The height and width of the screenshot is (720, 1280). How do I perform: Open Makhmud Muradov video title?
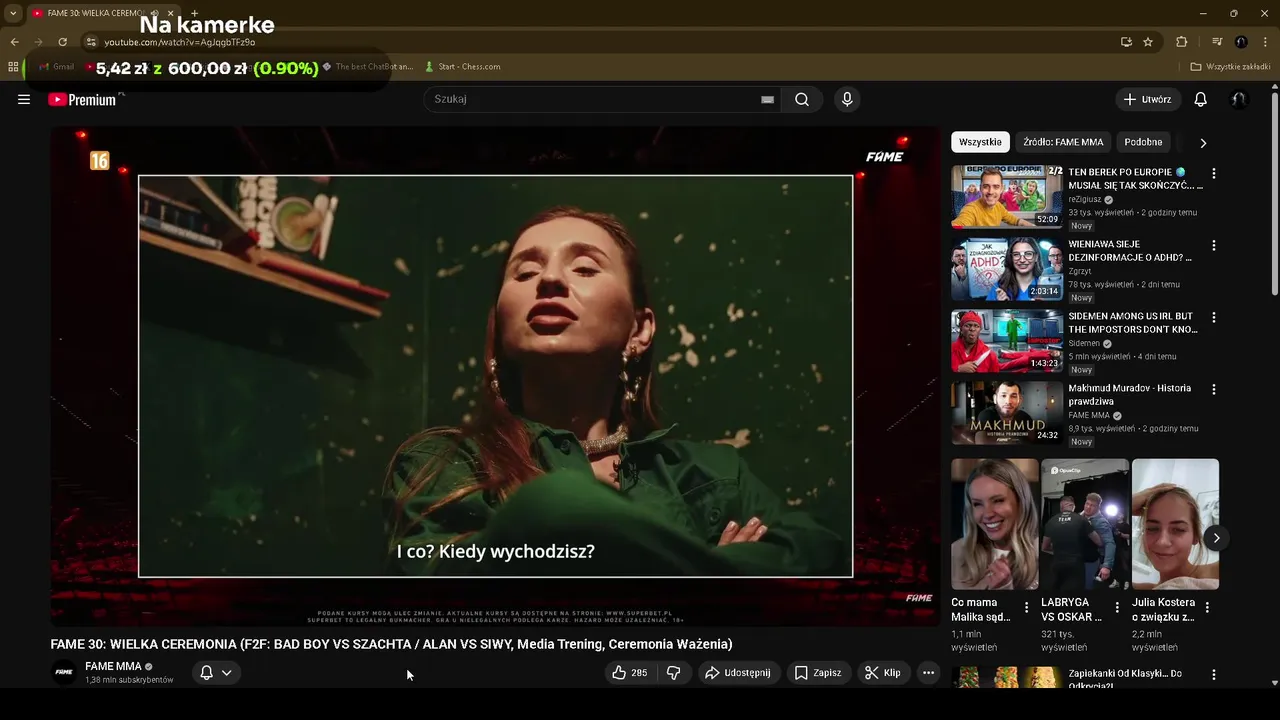pyautogui.click(x=1130, y=394)
